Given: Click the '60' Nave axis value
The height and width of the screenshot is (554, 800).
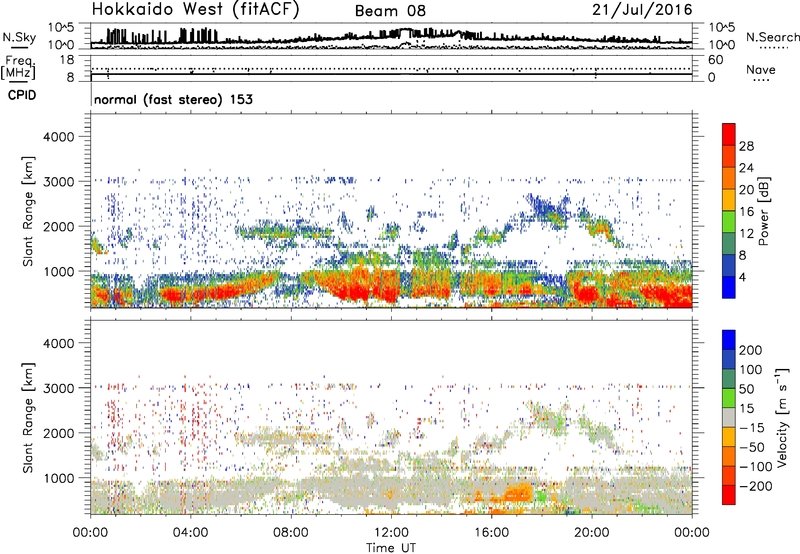Looking at the screenshot, I should tap(715, 60).
